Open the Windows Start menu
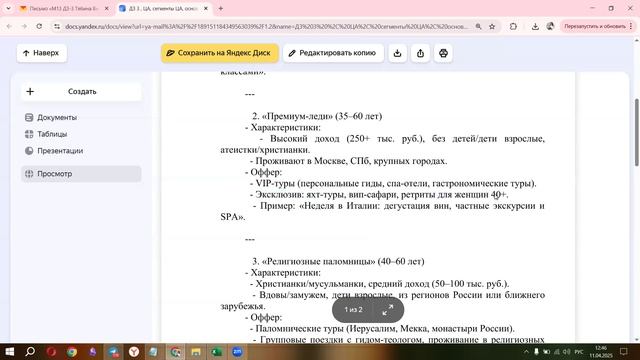640x360 pixels. click(x=9, y=351)
